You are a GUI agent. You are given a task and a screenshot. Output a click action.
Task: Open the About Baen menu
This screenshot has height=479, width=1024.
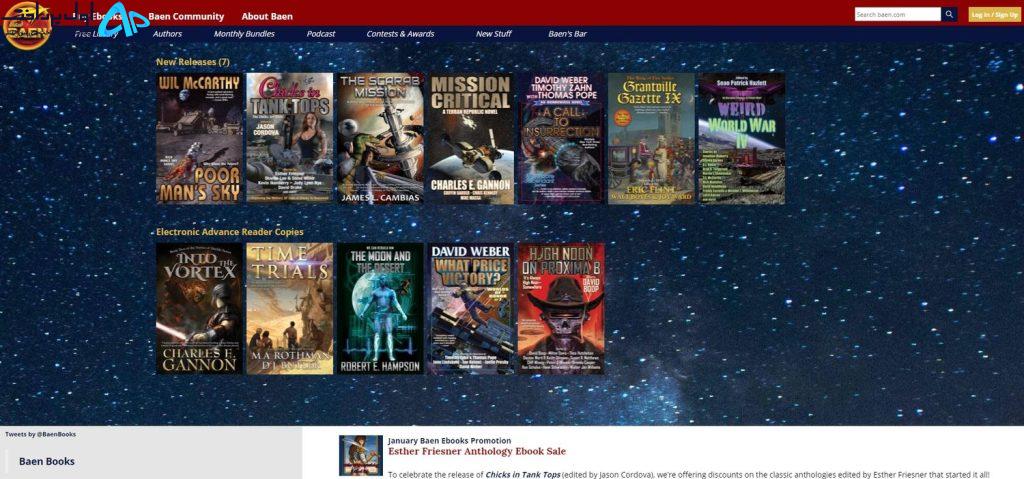(267, 16)
